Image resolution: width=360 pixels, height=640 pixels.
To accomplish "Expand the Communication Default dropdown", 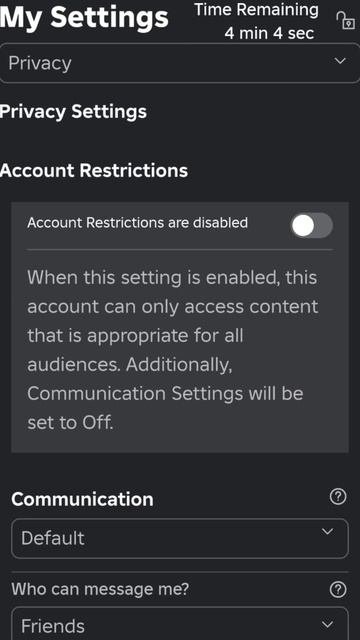I will (180, 538).
